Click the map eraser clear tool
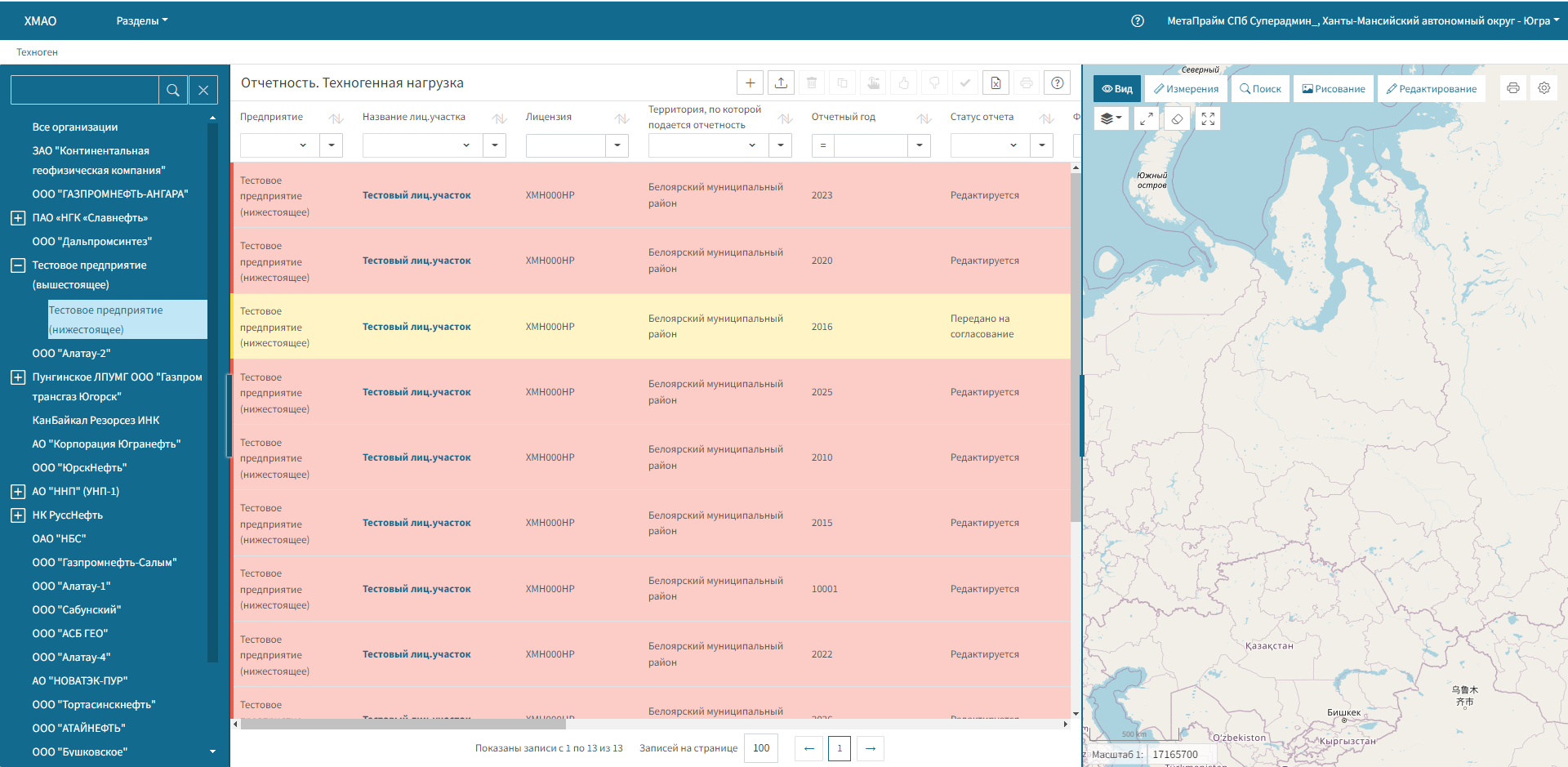 click(x=1177, y=118)
